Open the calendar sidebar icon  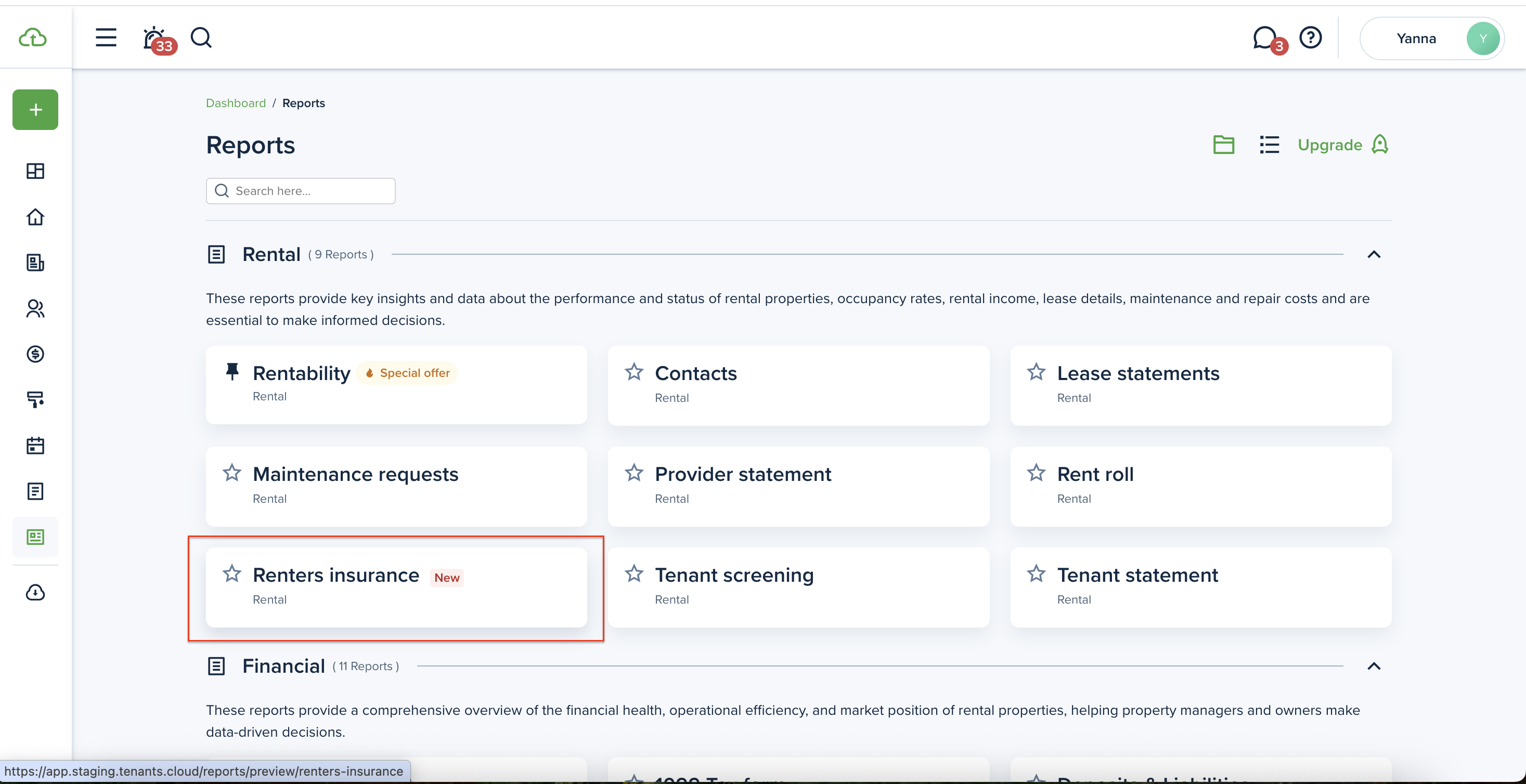coord(35,446)
